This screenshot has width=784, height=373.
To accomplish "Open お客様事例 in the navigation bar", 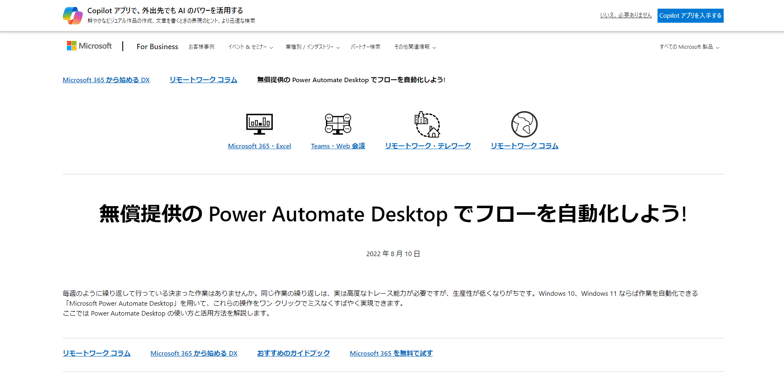I will (x=201, y=46).
